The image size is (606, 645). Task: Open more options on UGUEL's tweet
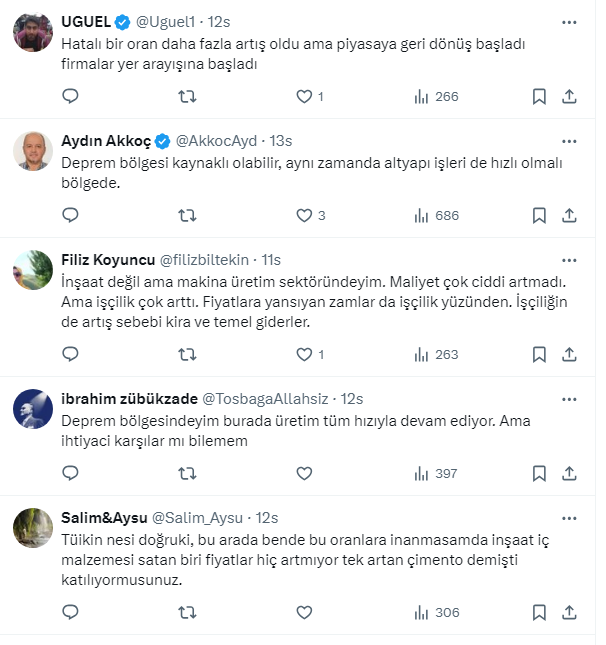click(569, 20)
